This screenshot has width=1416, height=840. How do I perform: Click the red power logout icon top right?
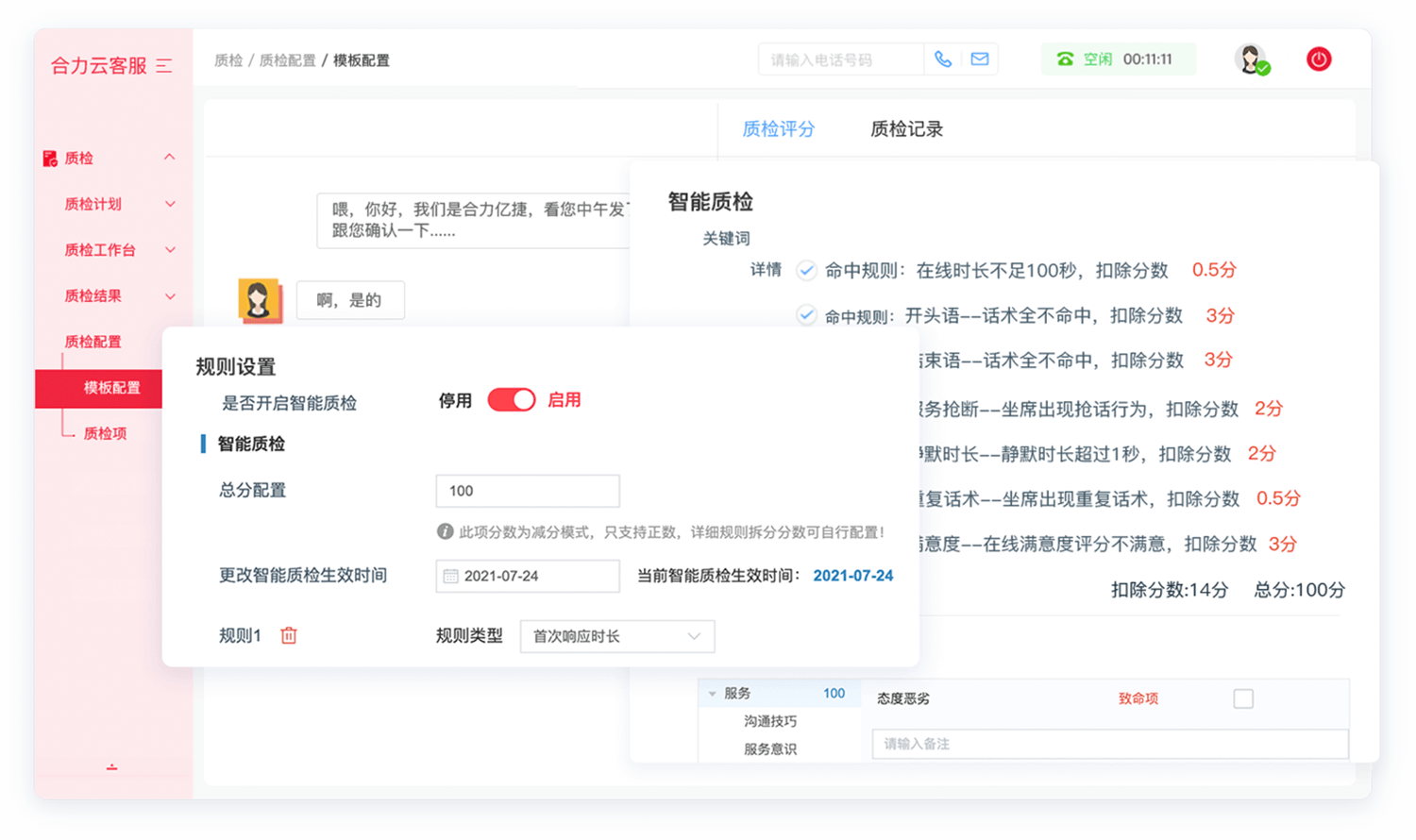coord(1318,59)
